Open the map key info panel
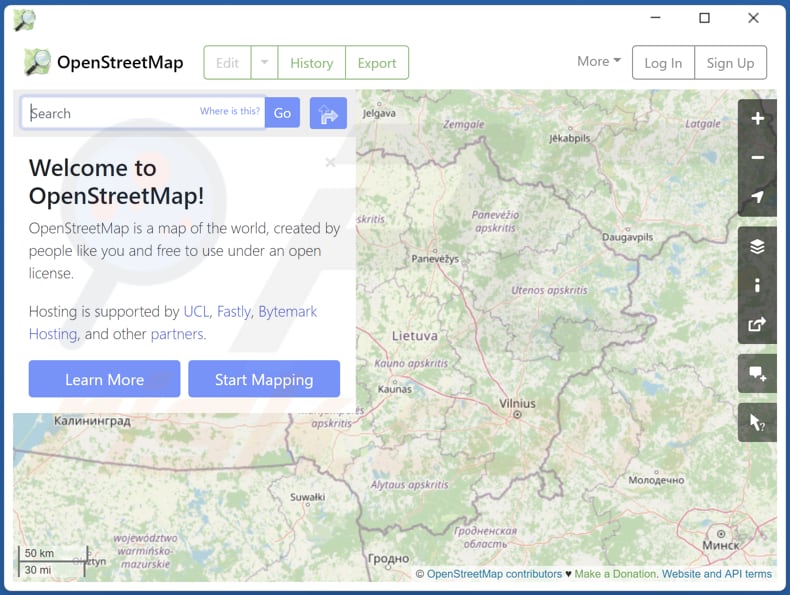This screenshot has height=595, width=790. [x=757, y=285]
